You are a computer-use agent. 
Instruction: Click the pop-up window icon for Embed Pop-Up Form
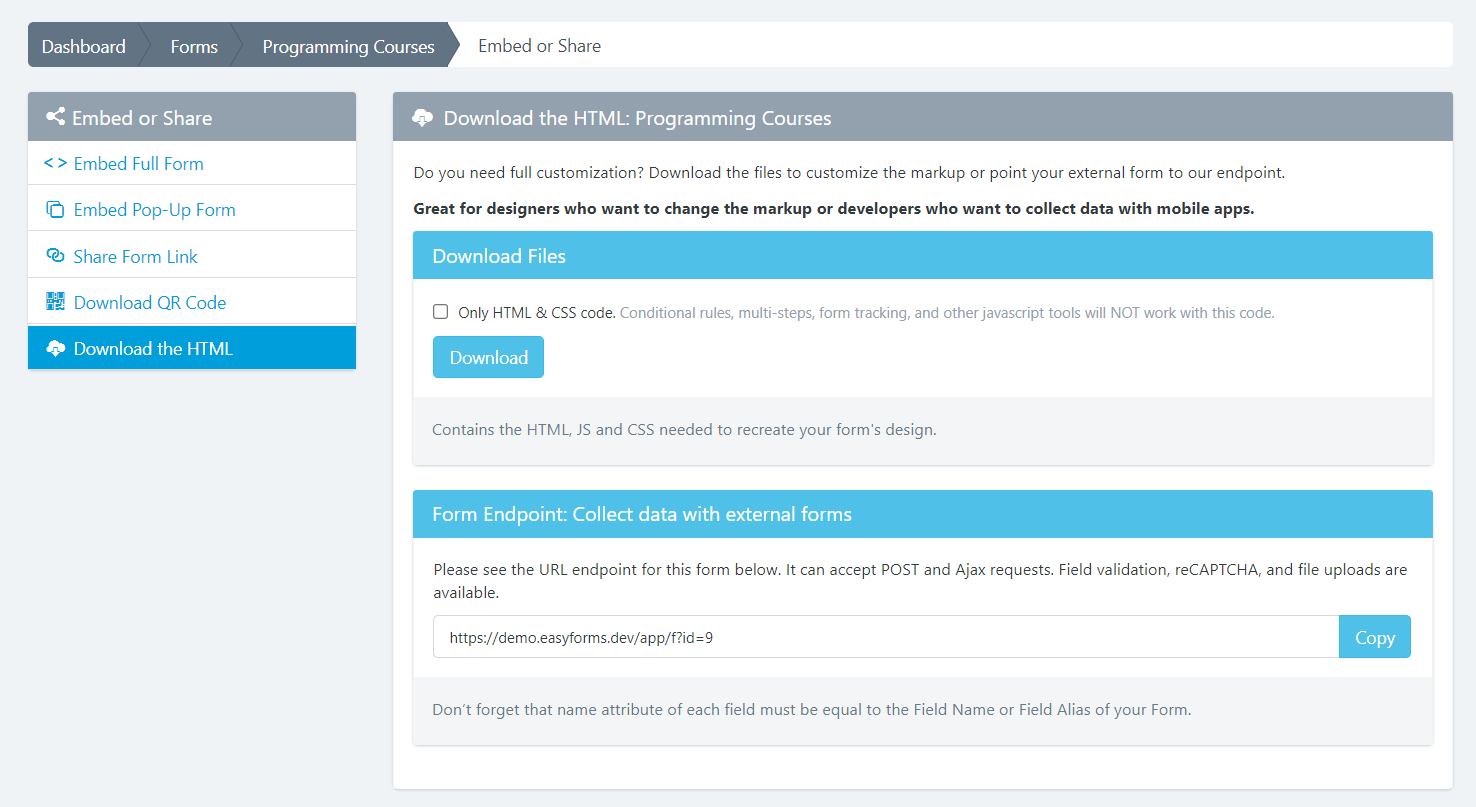(55, 210)
